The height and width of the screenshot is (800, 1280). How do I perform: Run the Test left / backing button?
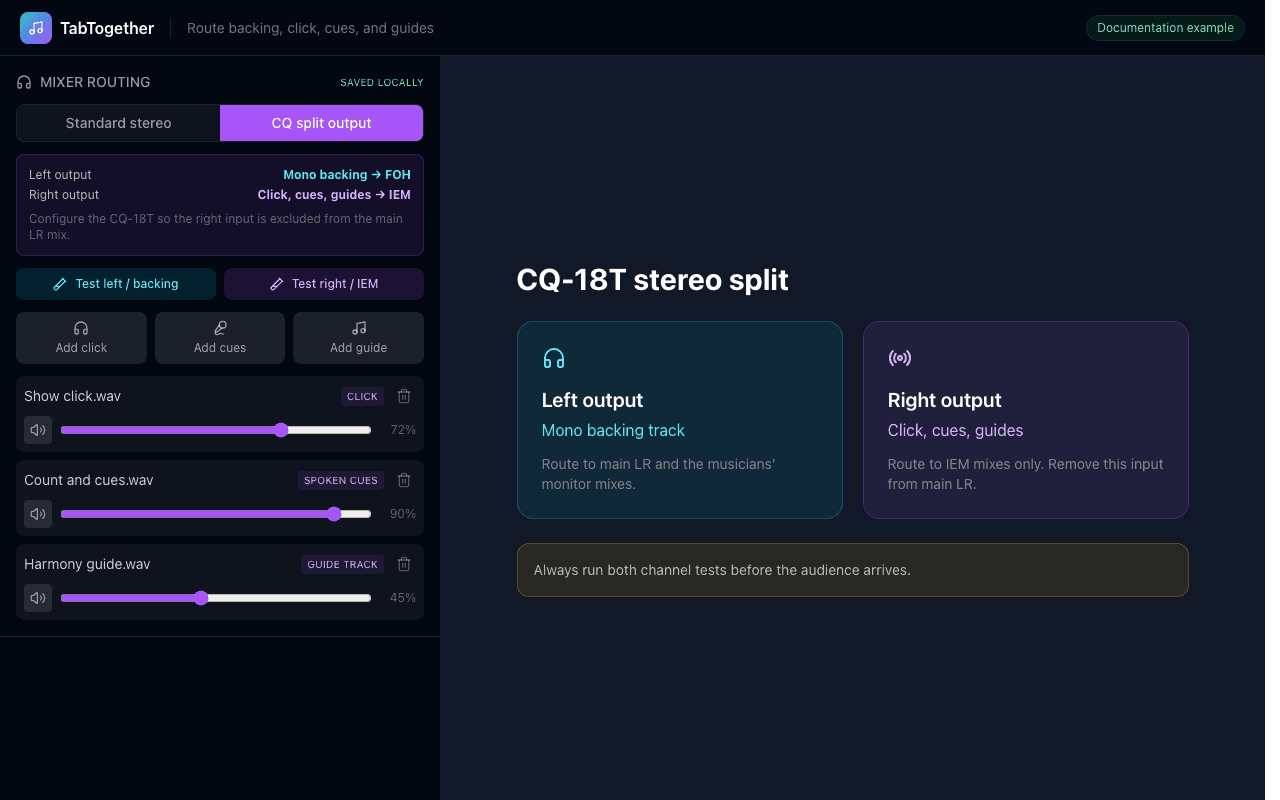pos(116,284)
